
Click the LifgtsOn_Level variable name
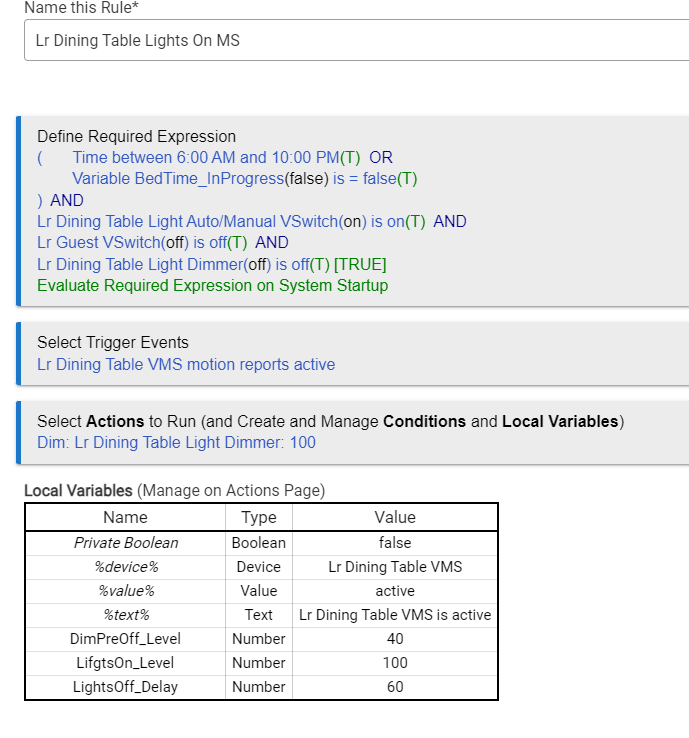pos(126,662)
